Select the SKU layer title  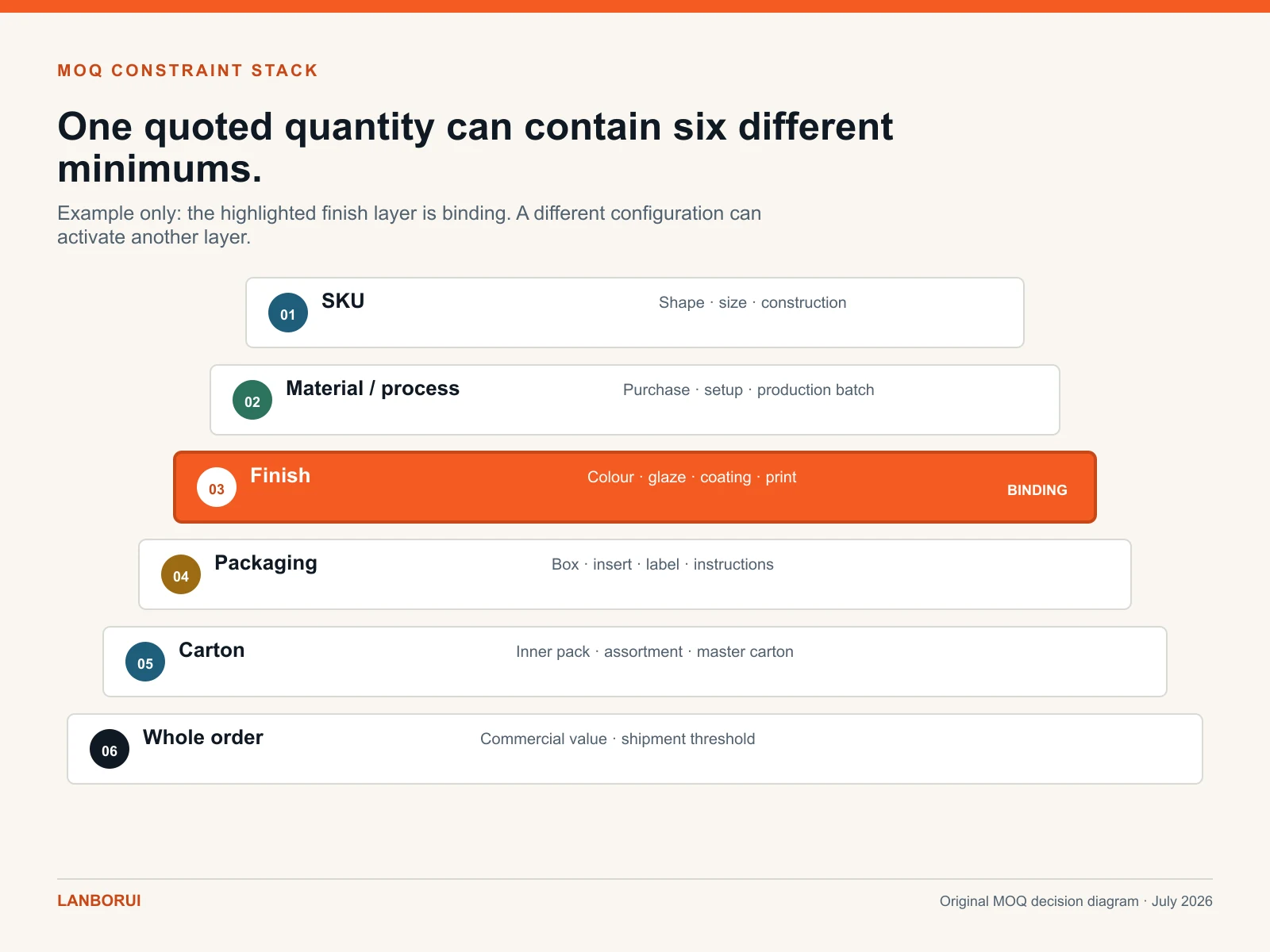coord(343,301)
